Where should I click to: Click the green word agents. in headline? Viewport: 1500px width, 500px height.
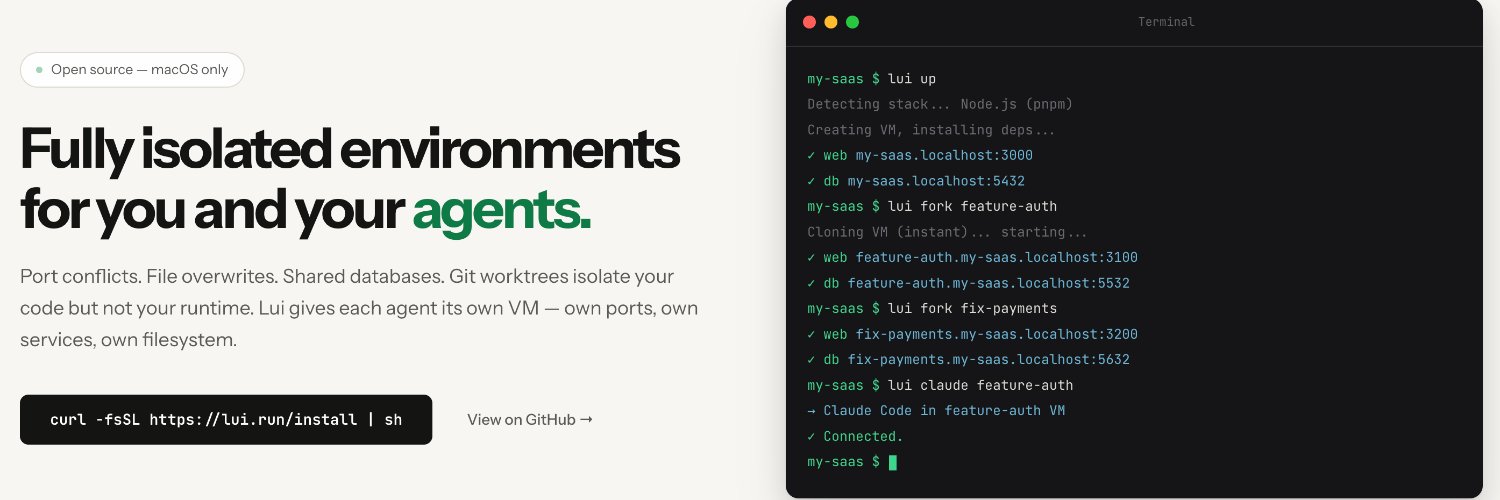(x=502, y=210)
